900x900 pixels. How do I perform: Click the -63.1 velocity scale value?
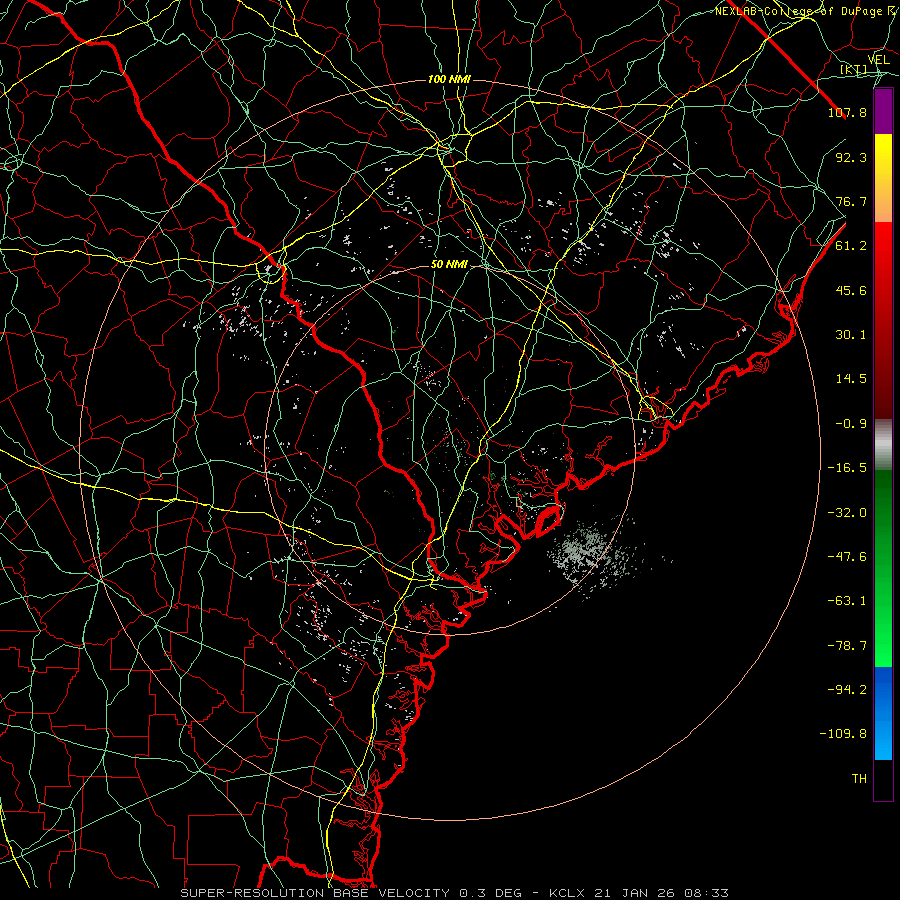coord(847,601)
